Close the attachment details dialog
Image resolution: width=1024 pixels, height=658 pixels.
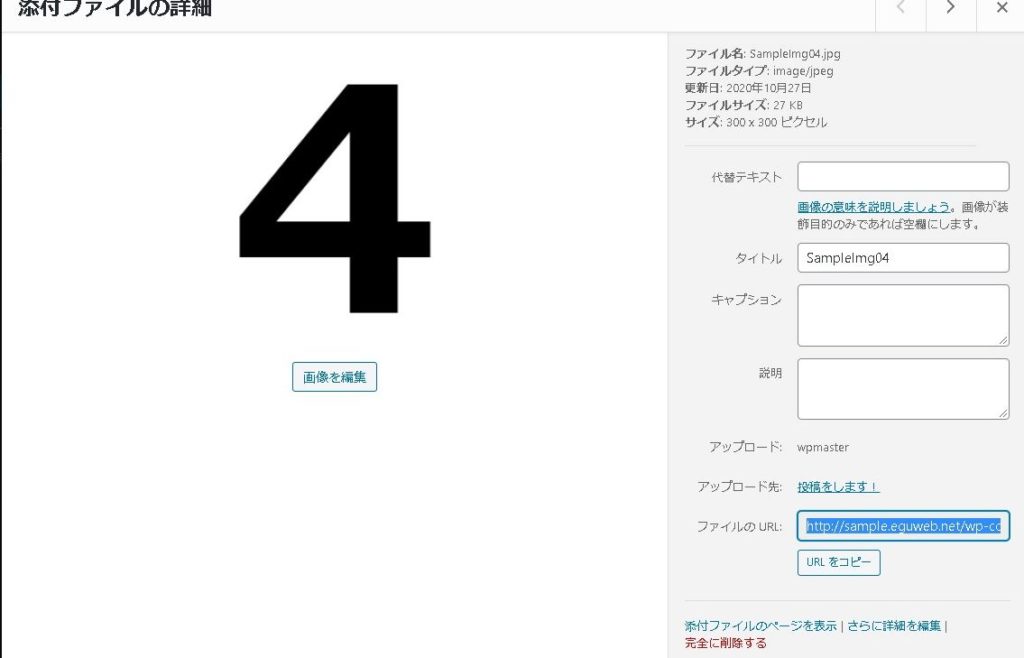point(1001,8)
